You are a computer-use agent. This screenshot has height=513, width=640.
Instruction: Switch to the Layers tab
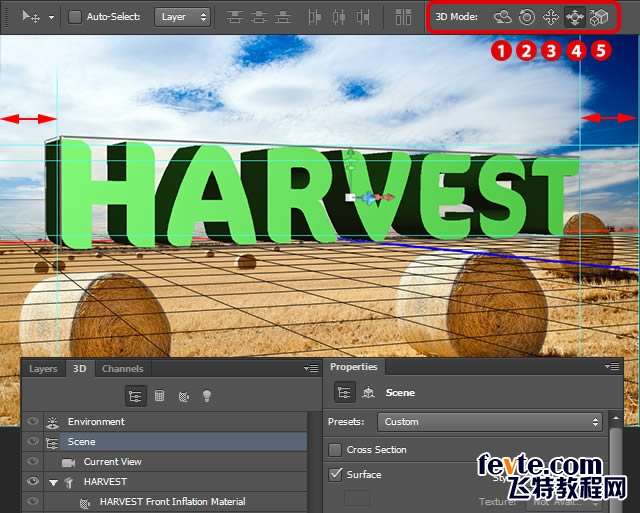43,369
